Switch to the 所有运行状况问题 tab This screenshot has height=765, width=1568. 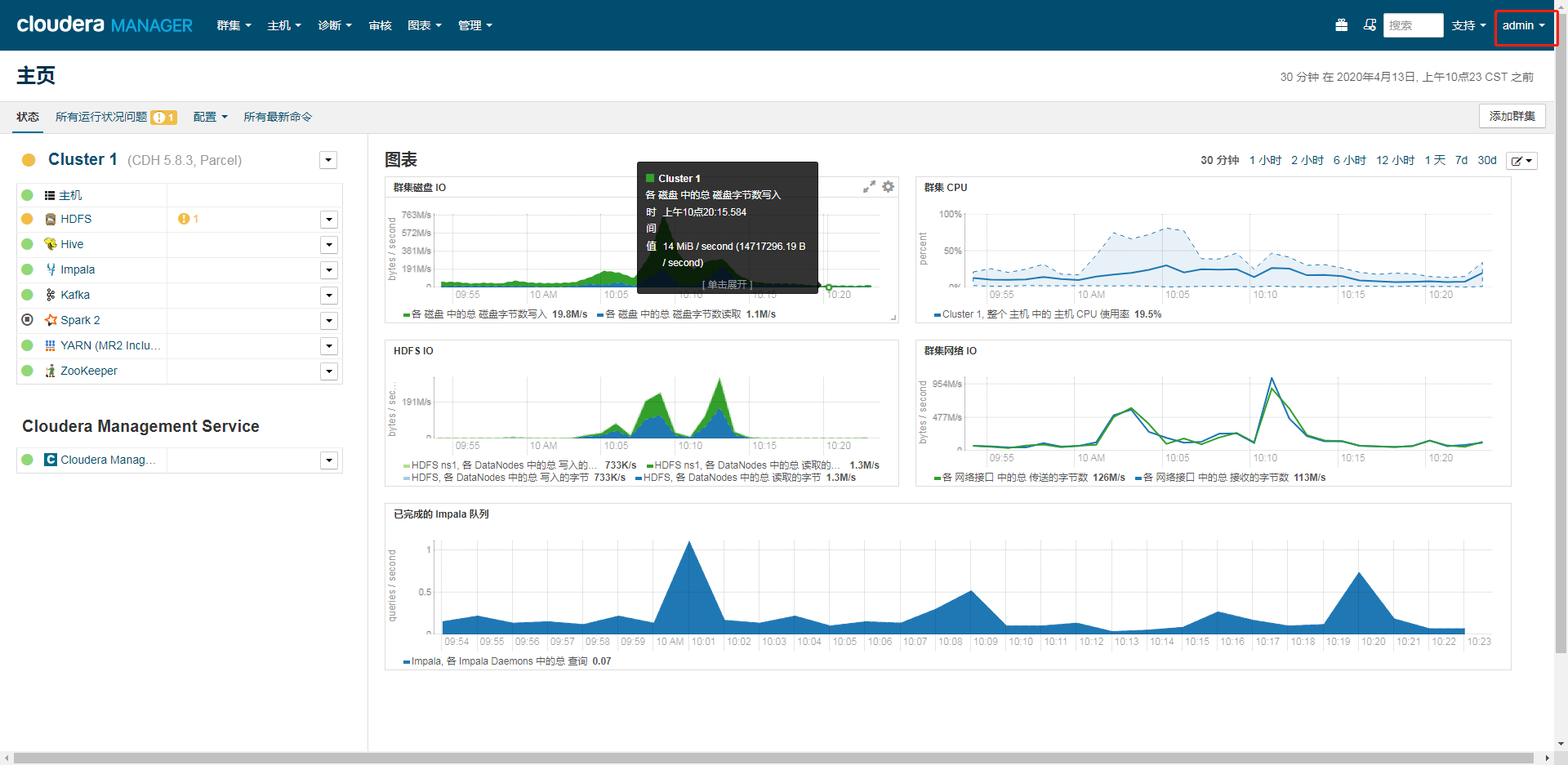(x=104, y=117)
